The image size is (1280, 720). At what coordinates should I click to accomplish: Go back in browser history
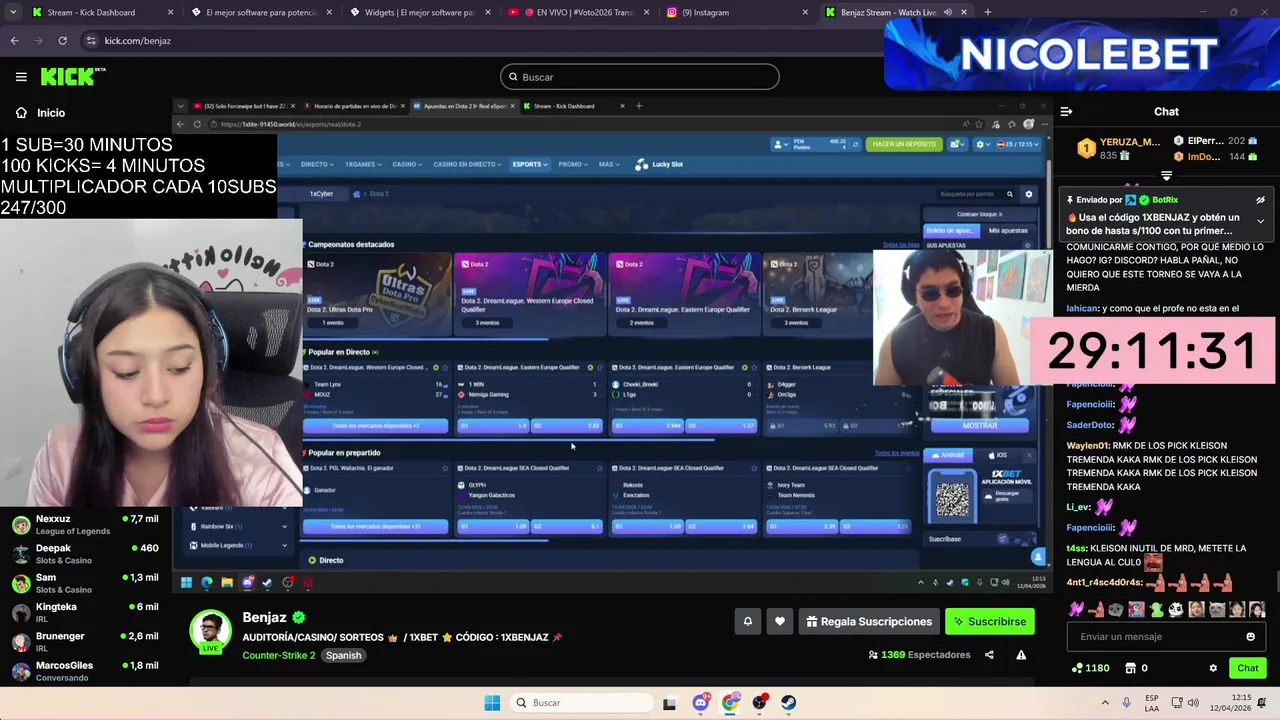click(14, 41)
